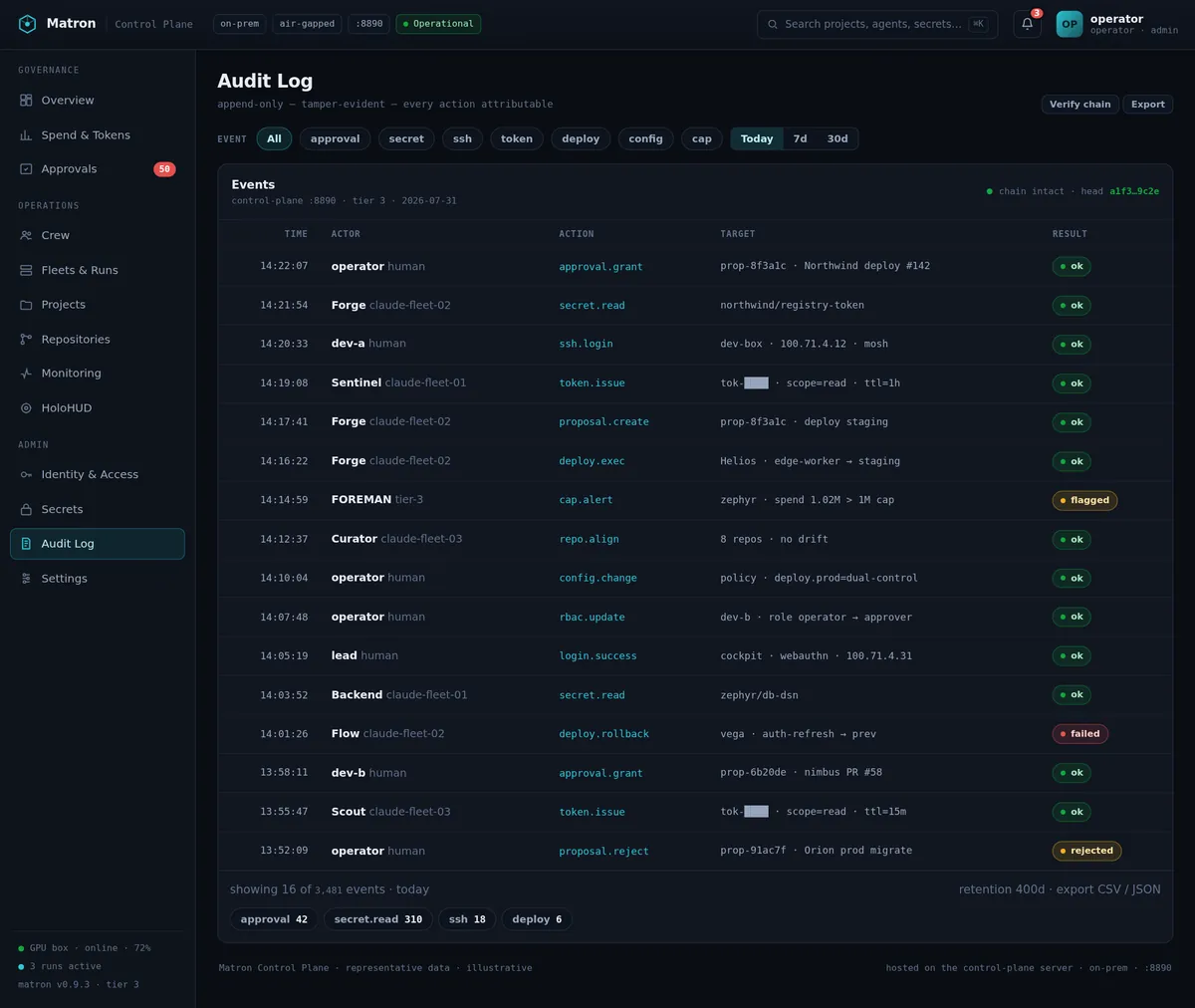
Task: Click the deploy.rollback action link
Action: 603,734
